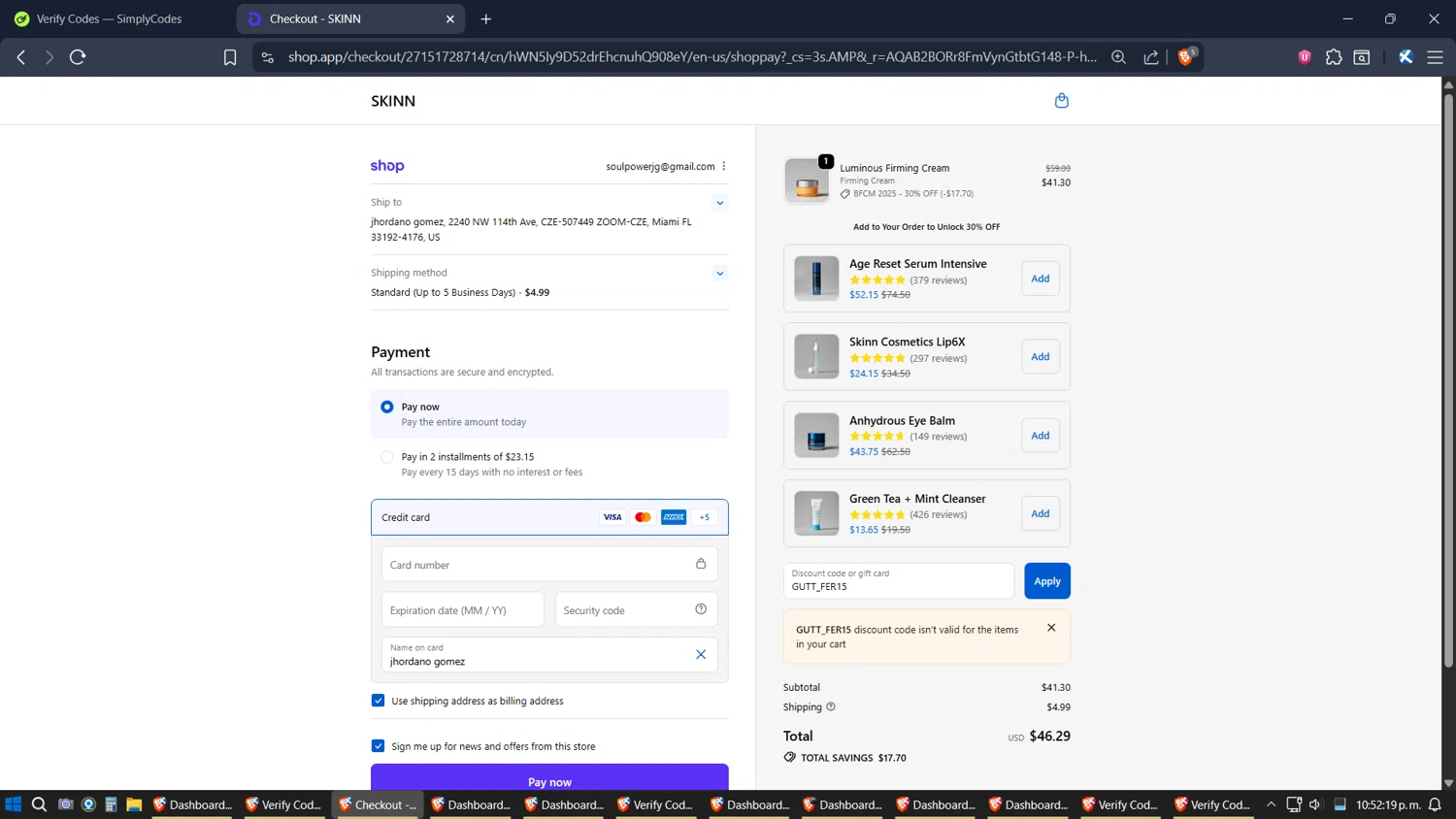
Task: Click the volume icon in system tray
Action: pyautogui.click(x=1315, y=804)
